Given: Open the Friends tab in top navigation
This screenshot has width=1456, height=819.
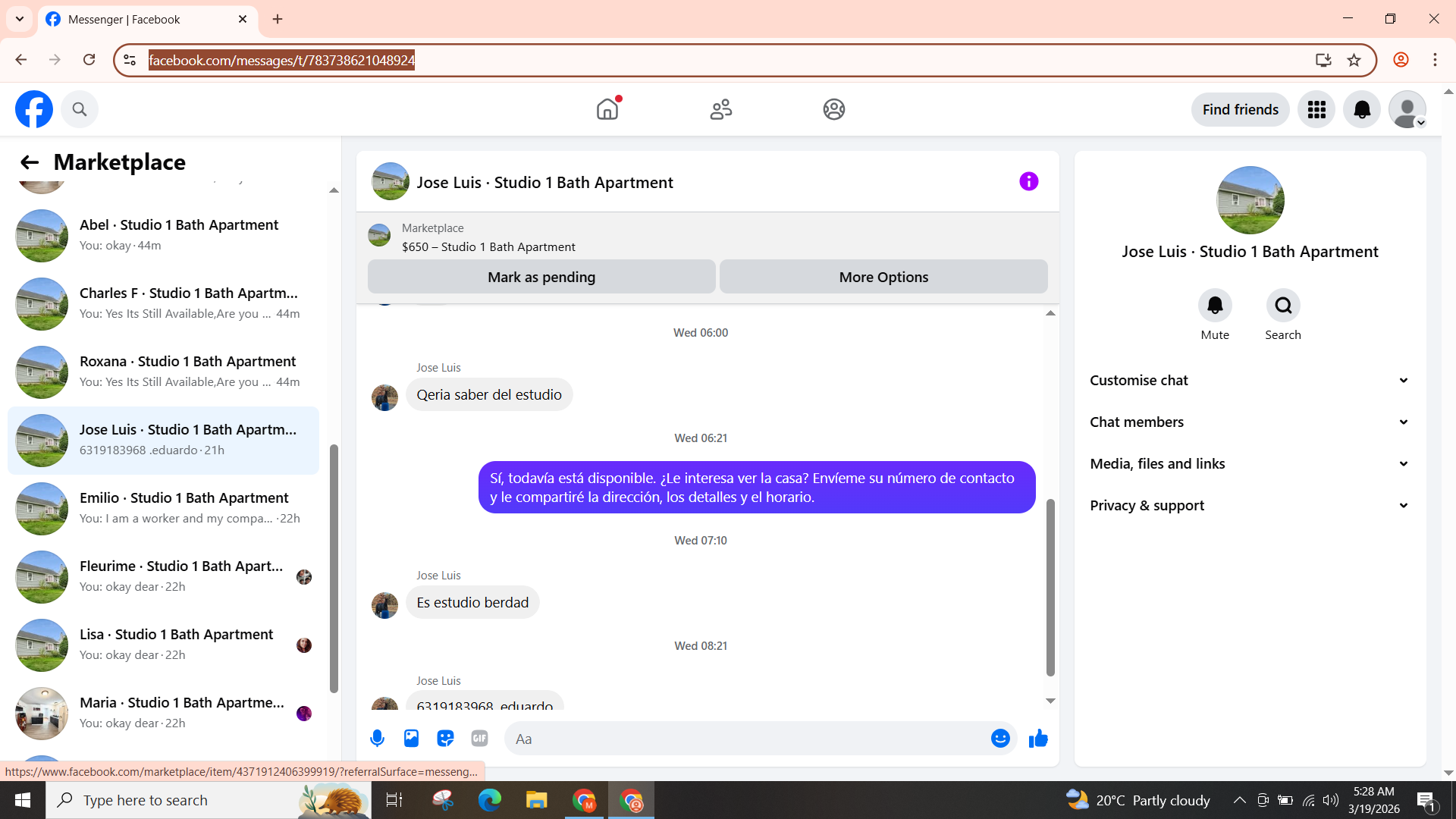Looking at the screenshot, I should pyautogui.click(x=720, y=110).
